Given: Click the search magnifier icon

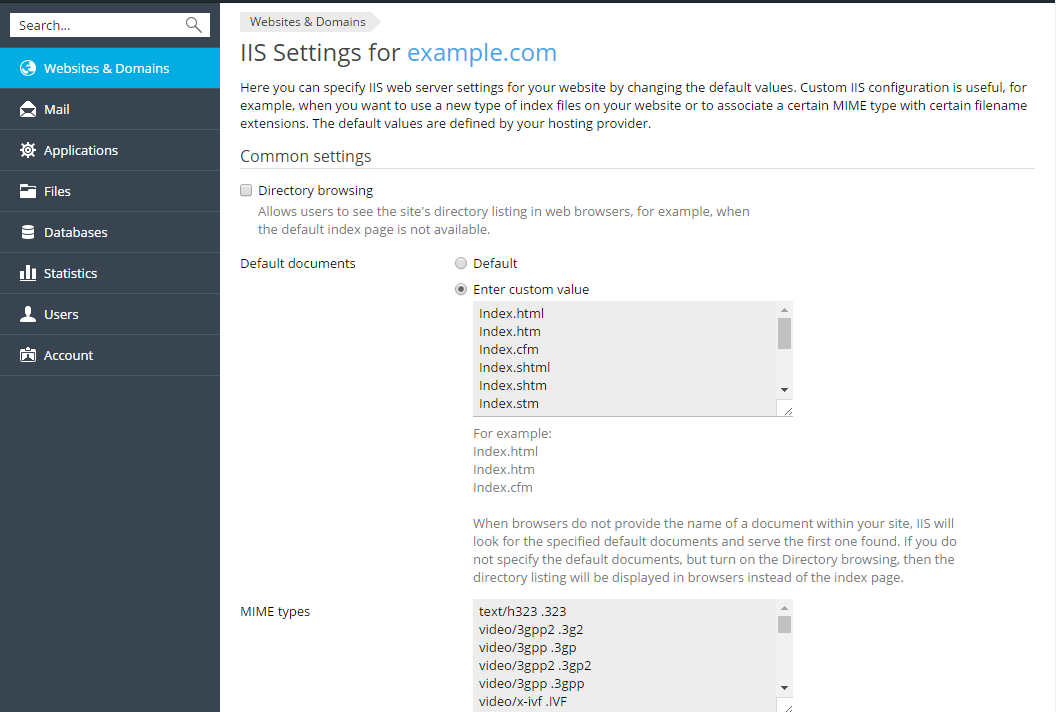Looking at the screenshot, I should [x=194, y=26].
